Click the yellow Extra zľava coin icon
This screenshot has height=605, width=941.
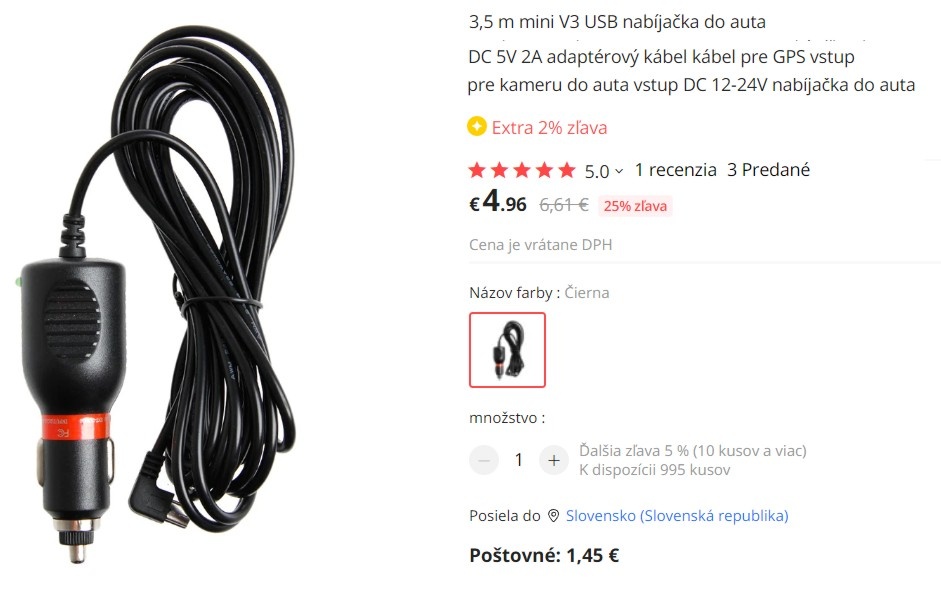click(477, 127)
